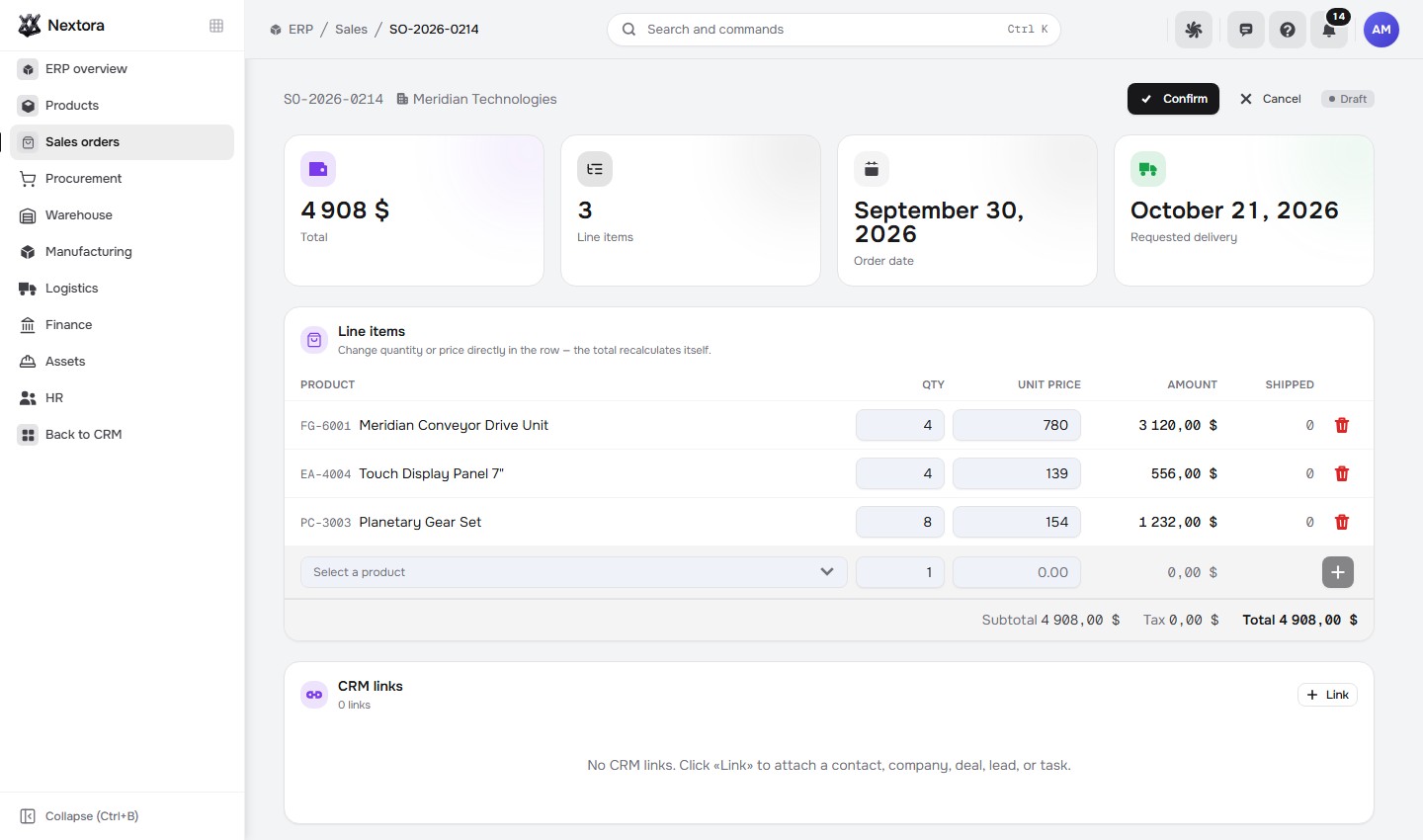Open Warehouse in sidebar

122,215
